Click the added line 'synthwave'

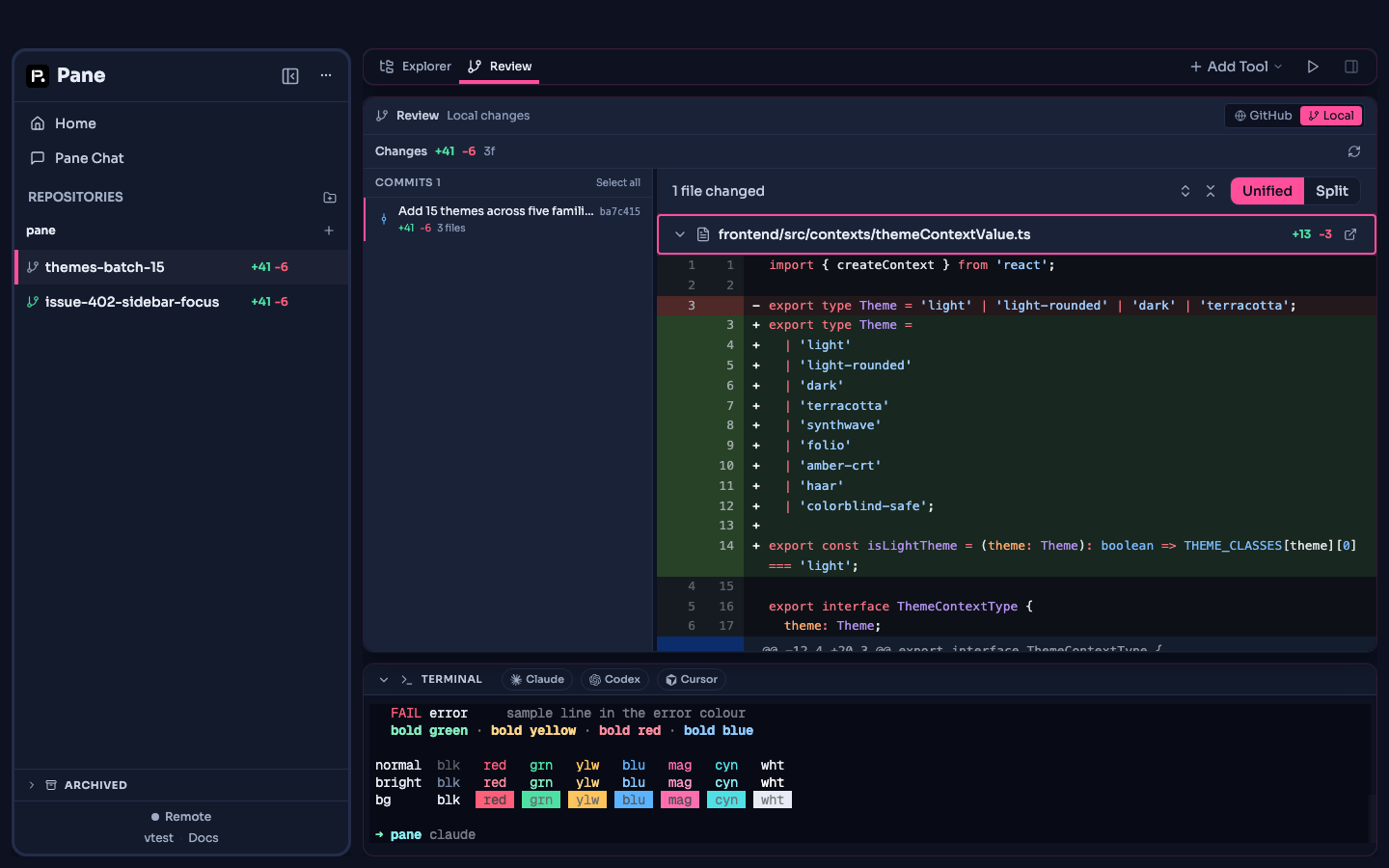(x=1017, y=425)
